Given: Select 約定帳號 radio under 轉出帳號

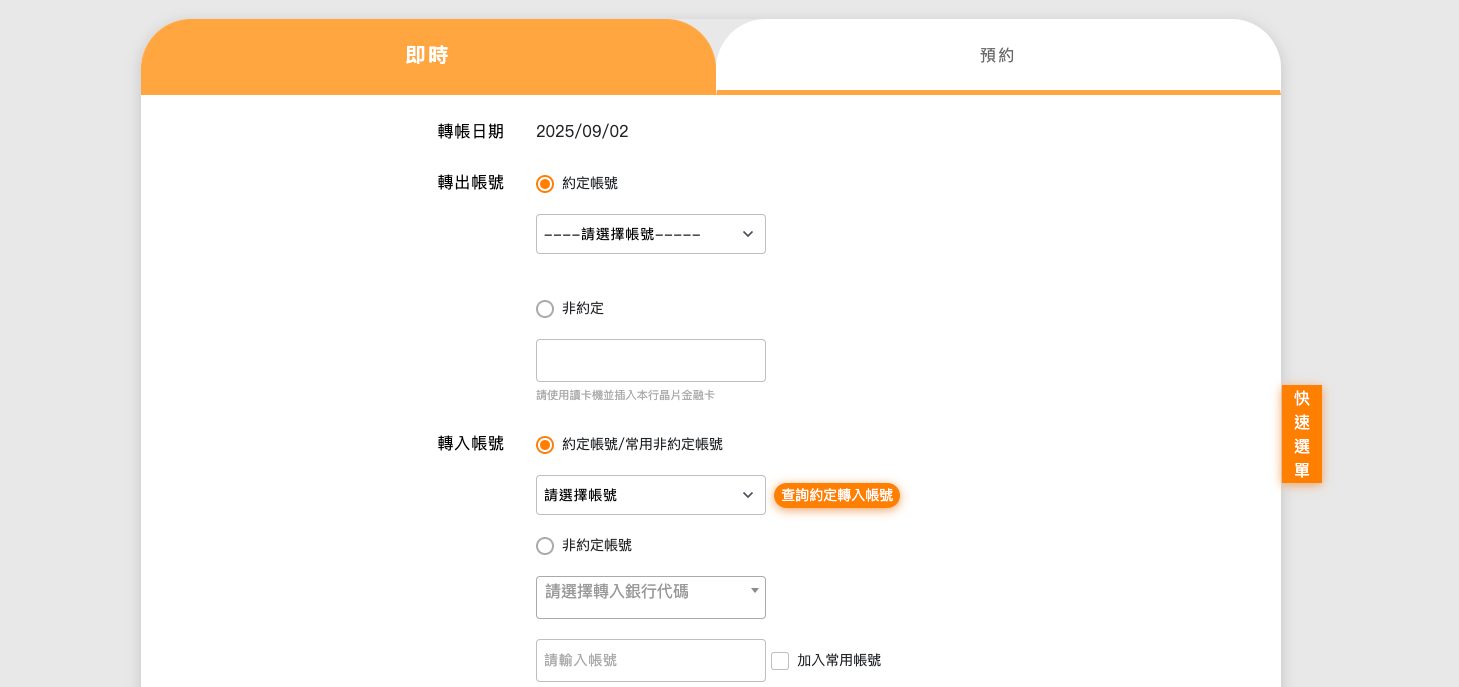Looking at the screenshot, I should (x=545, y=184).
